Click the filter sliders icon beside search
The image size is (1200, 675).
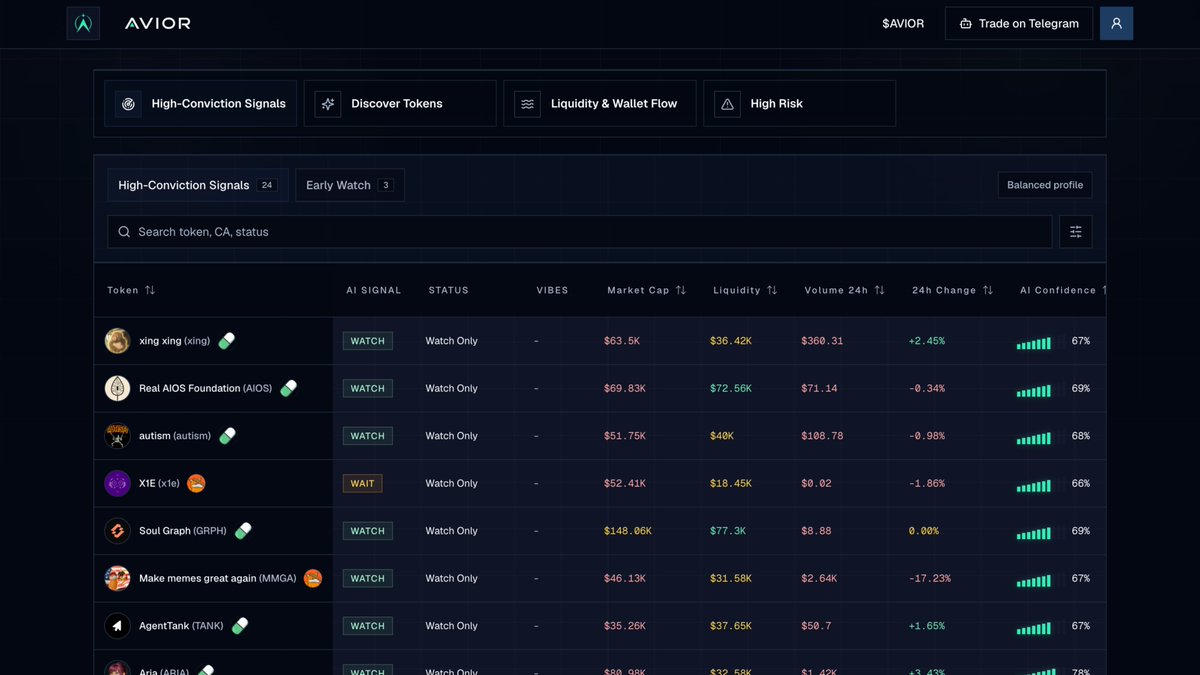click(1076, 232)
